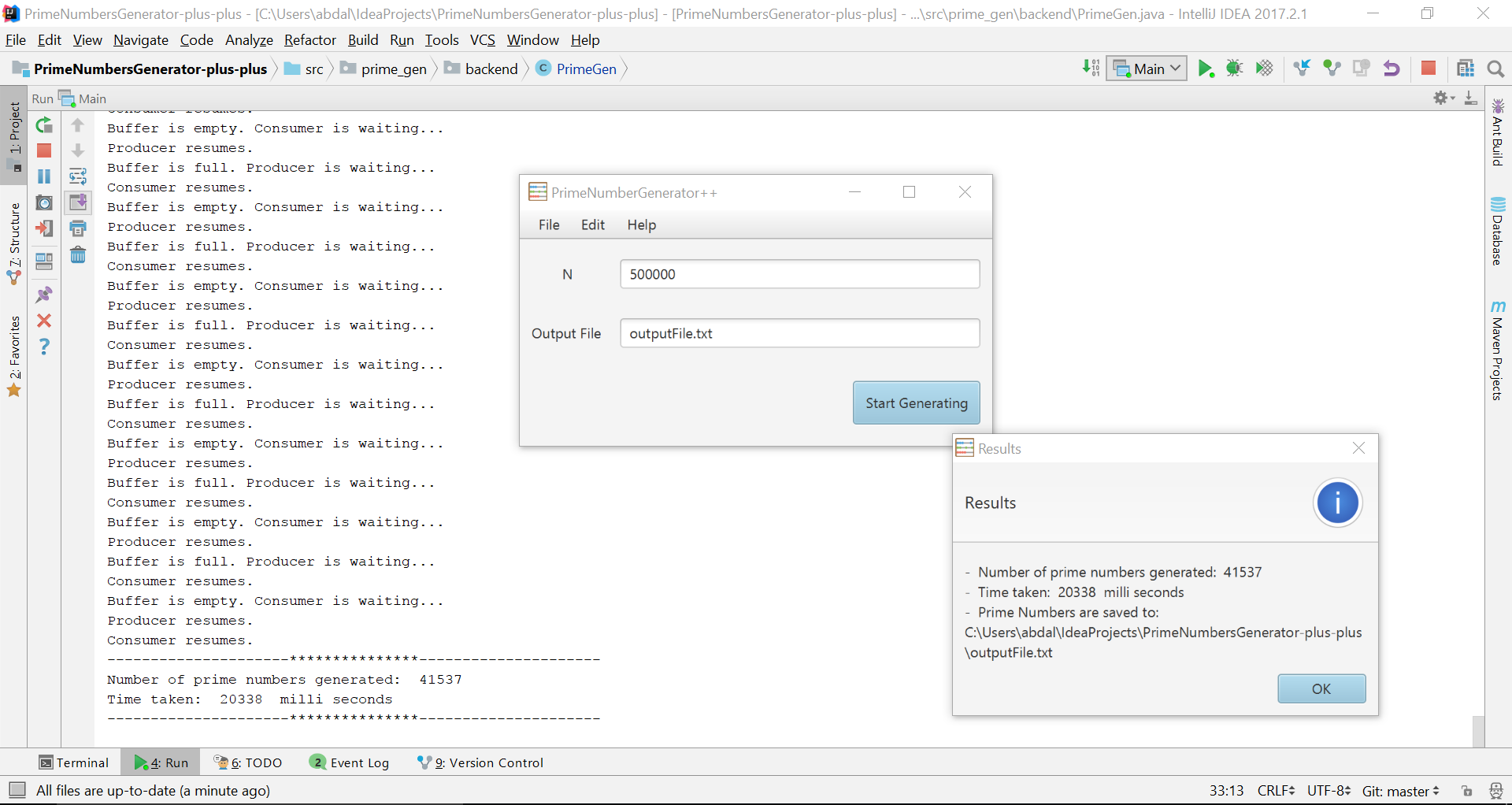Toggle scroll to end of console
1512x805 pixels.
coord(78,202)
